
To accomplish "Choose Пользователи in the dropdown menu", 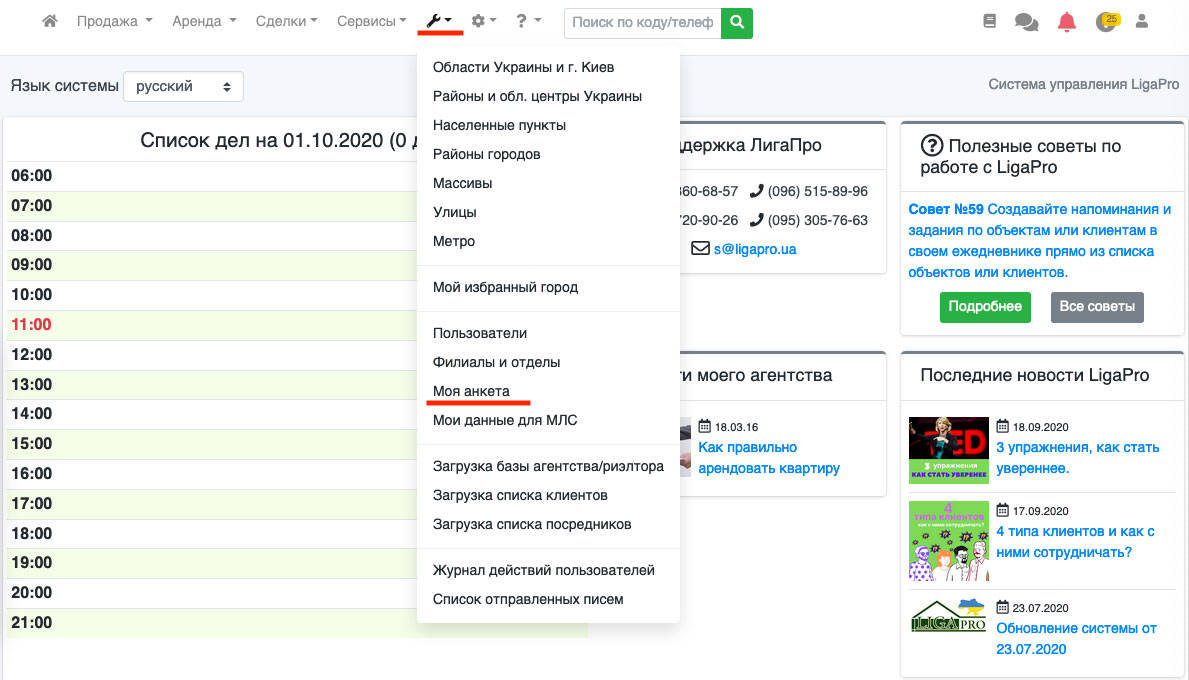I will (480, 333).
